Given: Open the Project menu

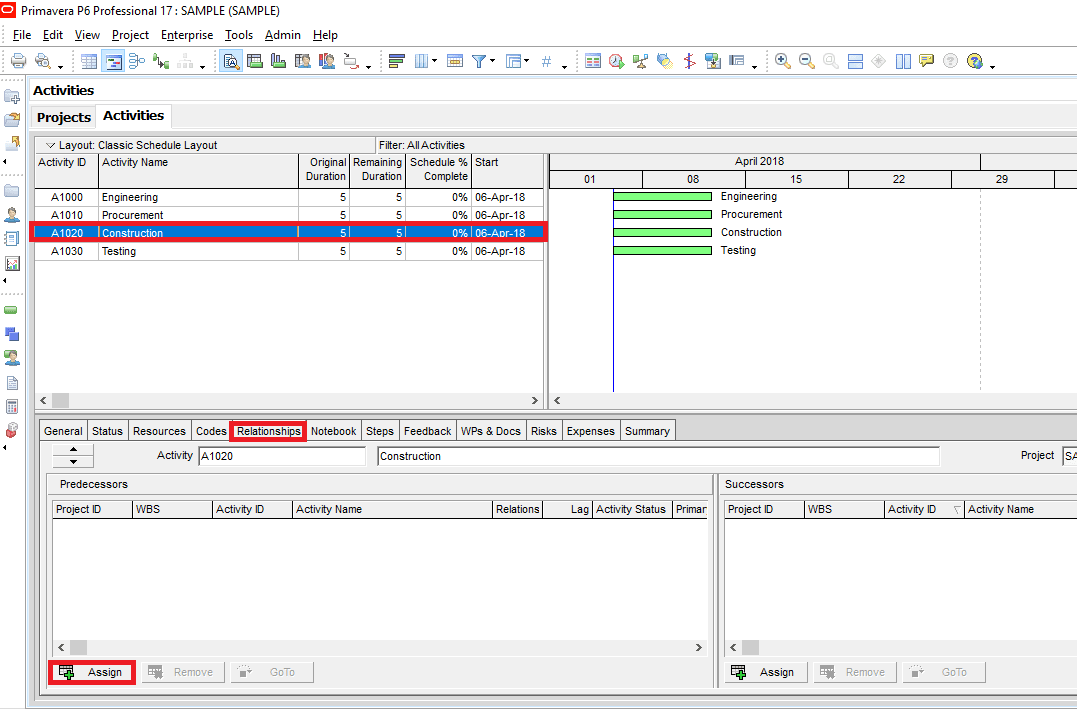Looking at the screenshot, I should [x=131, y=35].
